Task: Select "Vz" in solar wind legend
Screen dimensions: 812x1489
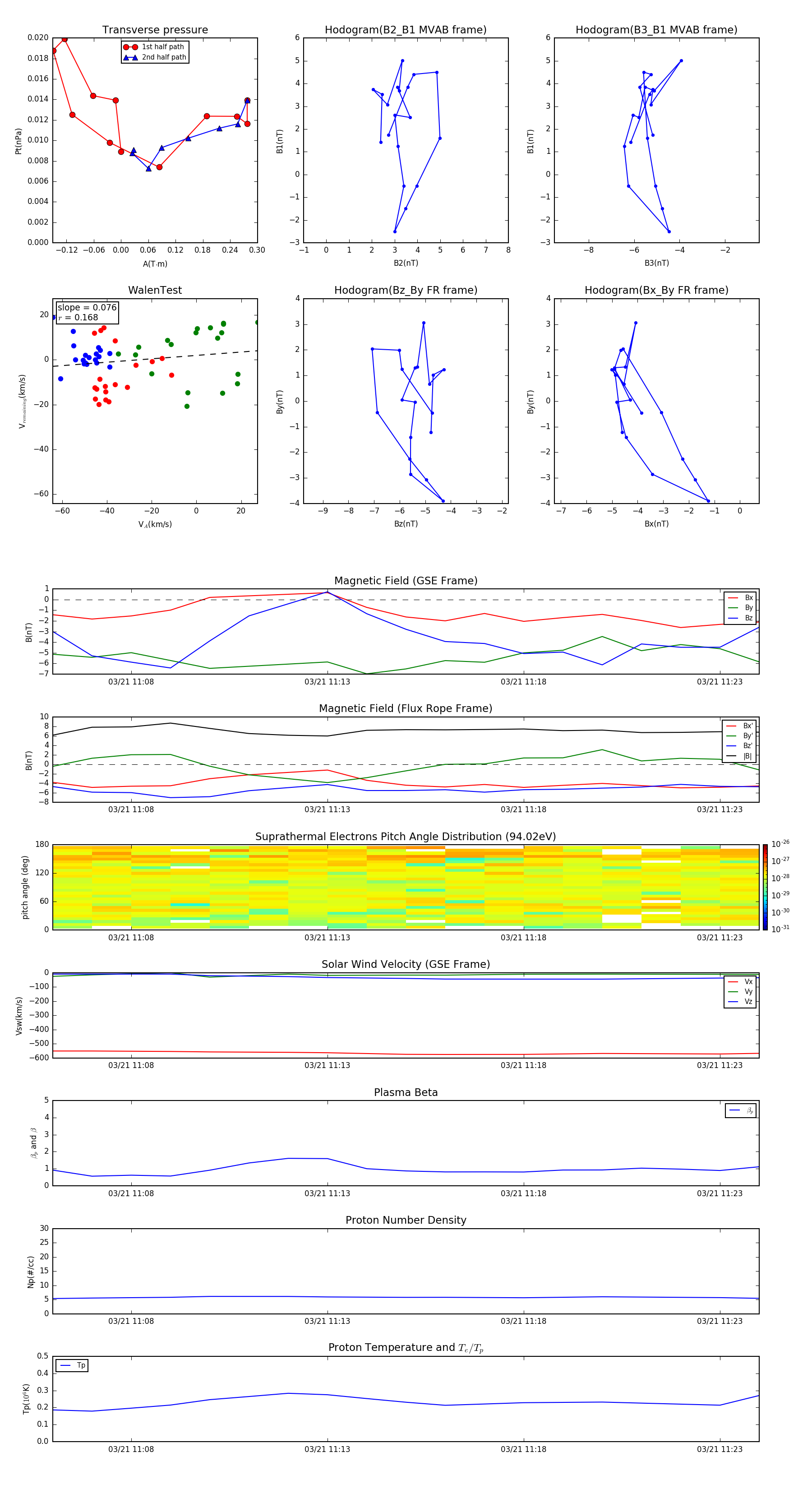Action: coord(741,1002)
